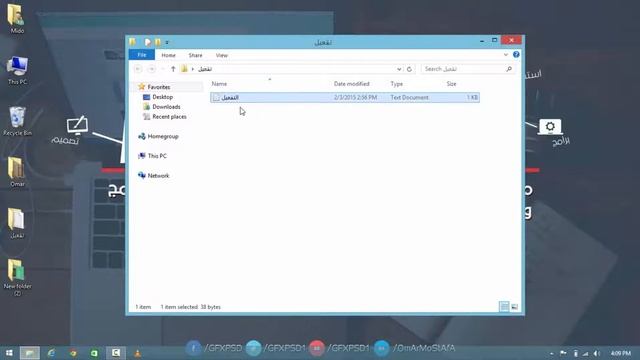Click the Explorer window system folder icon

pos(133,42)
